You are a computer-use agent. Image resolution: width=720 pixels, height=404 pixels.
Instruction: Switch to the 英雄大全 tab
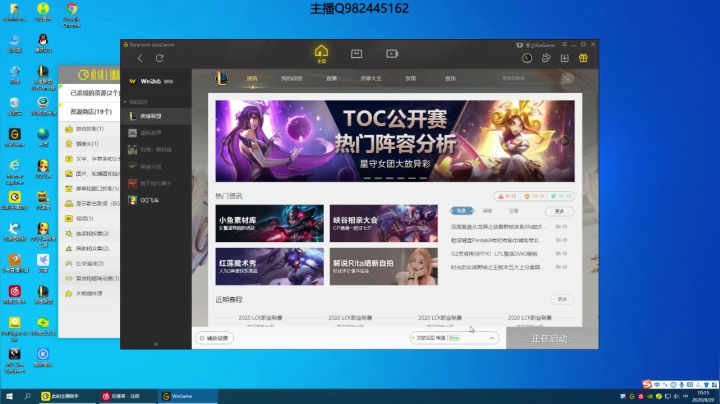[371, 79]
